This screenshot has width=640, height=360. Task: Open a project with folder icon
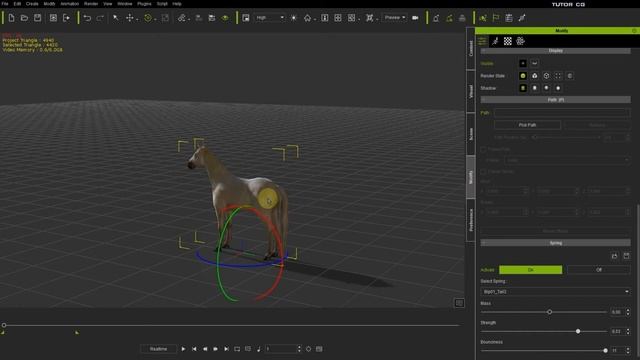pos(24,18)
